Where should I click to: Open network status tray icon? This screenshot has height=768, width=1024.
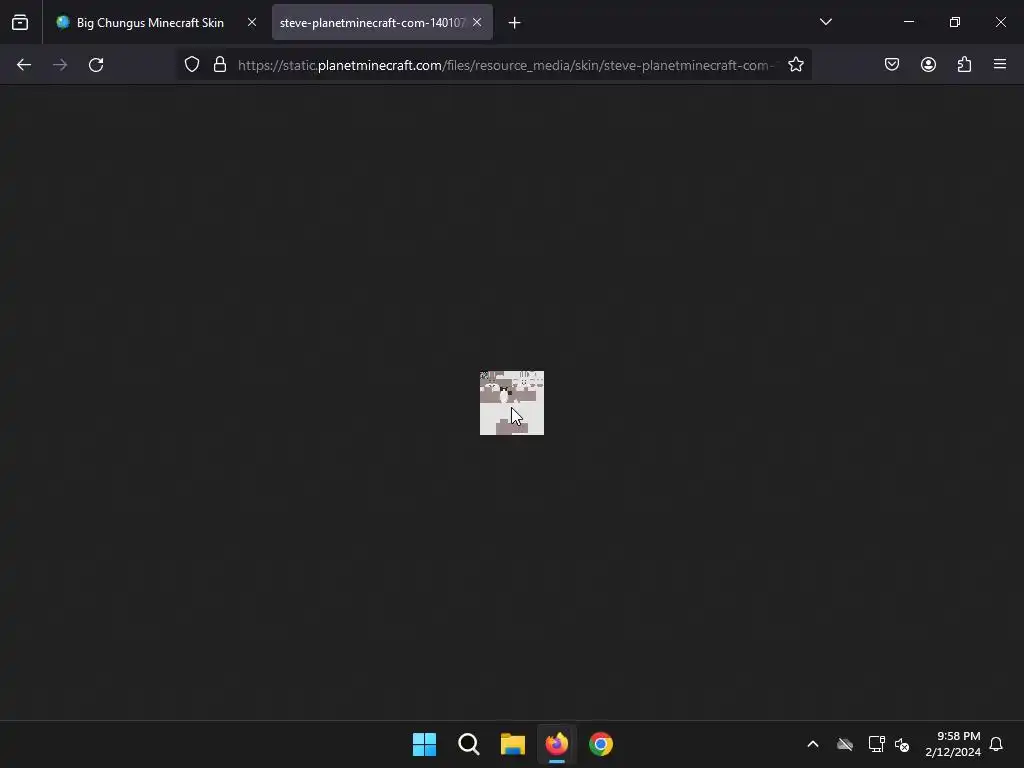tap(876, 744)
